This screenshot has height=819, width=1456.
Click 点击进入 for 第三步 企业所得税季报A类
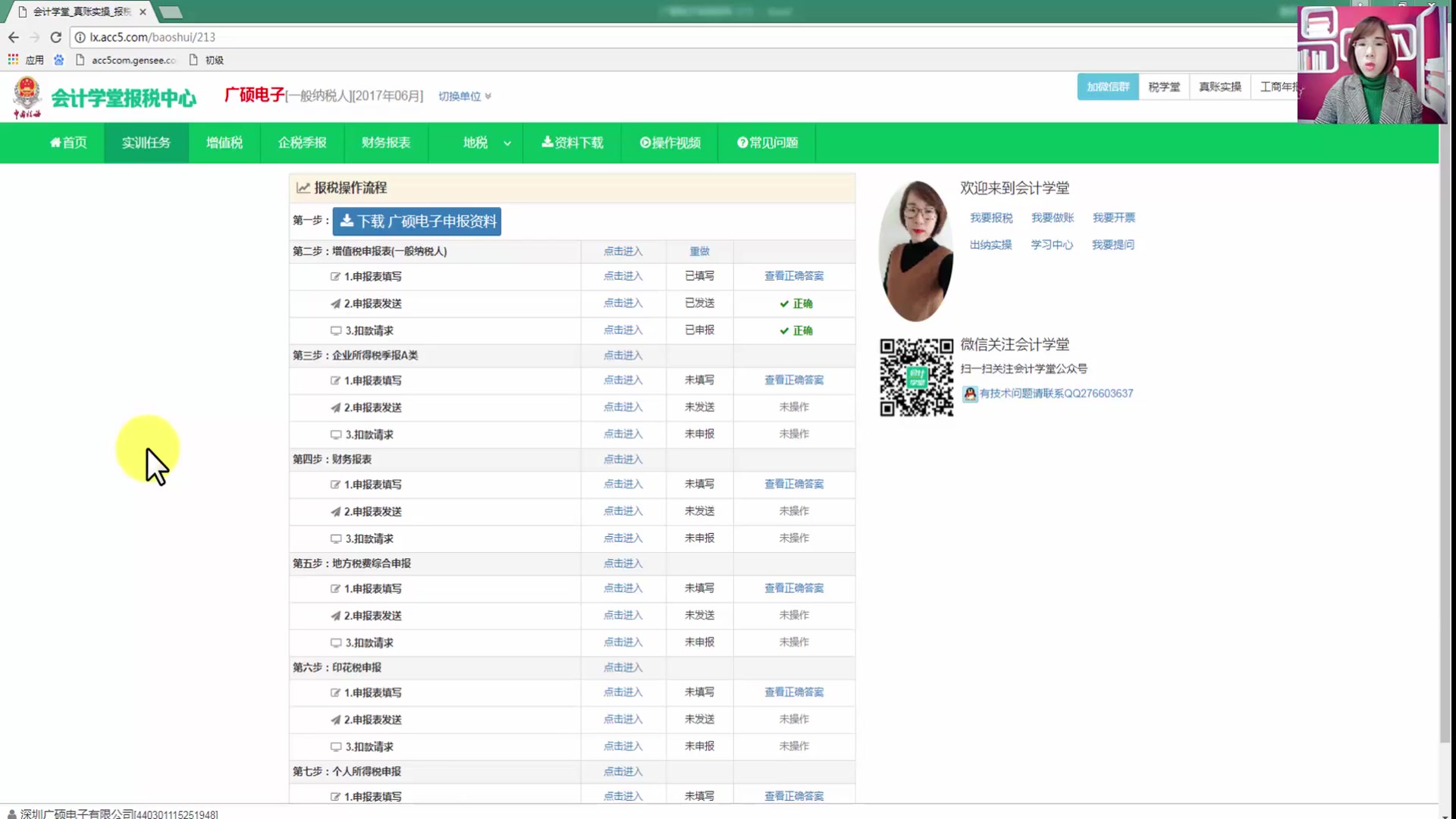click(x=623, y=355)
